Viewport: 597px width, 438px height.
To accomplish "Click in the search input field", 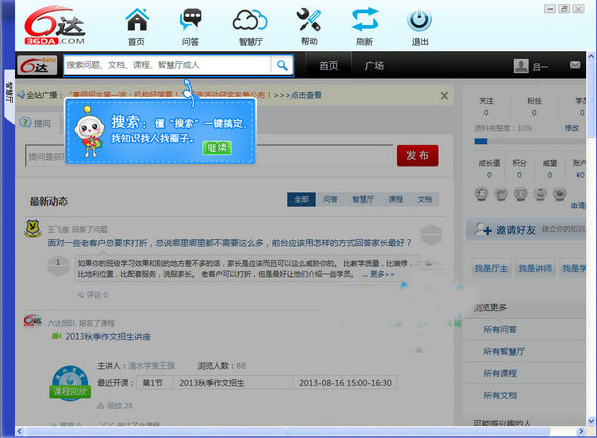I will 167,66.
